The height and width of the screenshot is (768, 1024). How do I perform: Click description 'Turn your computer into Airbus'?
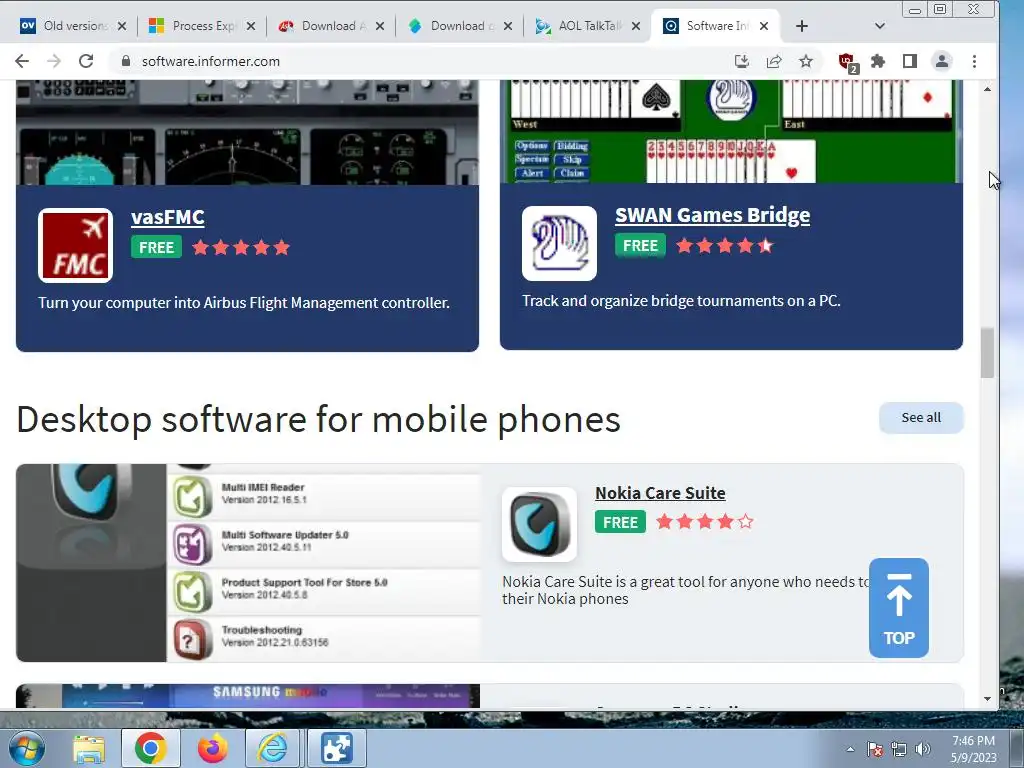(244, 303)
